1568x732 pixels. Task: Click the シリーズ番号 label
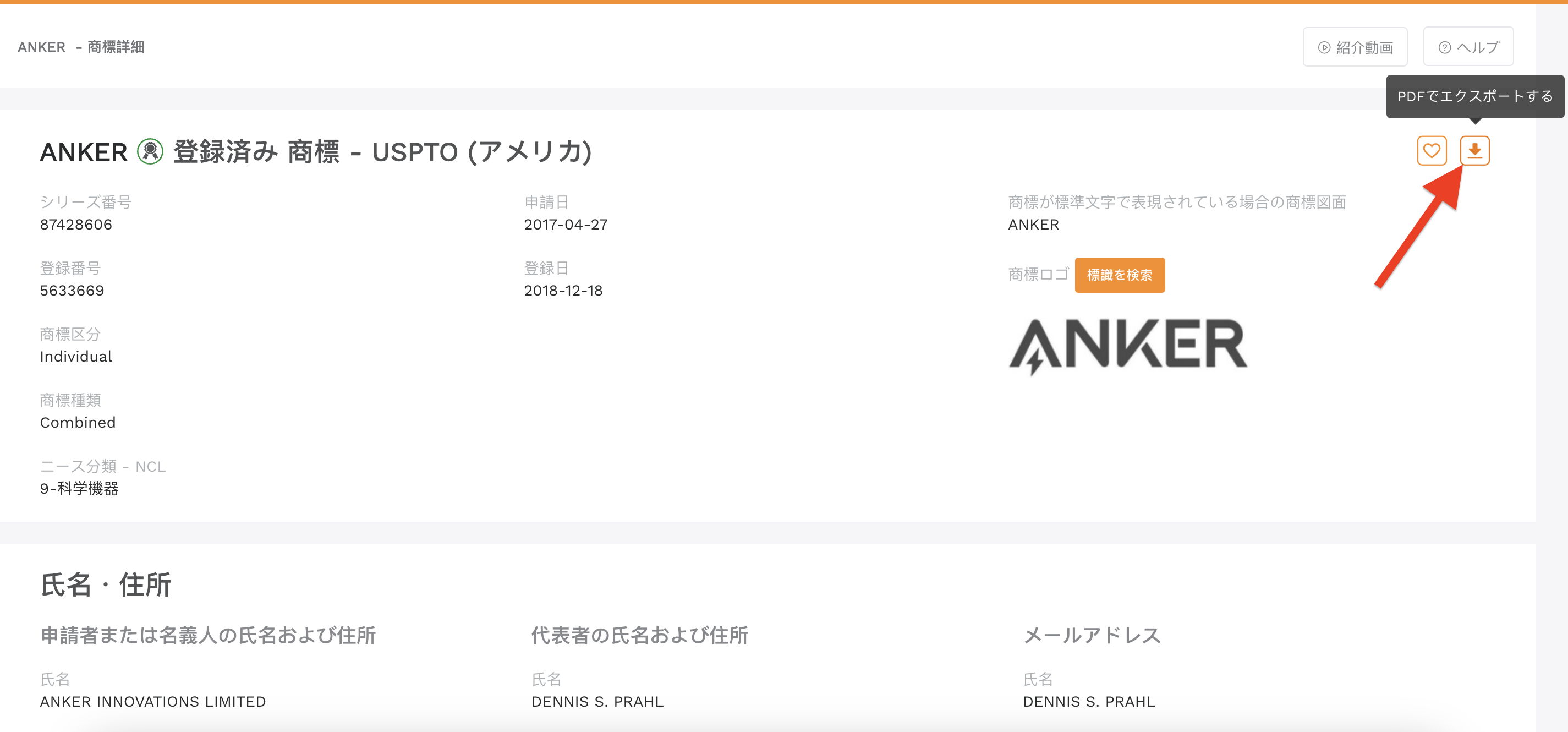[x=86, y=202]
